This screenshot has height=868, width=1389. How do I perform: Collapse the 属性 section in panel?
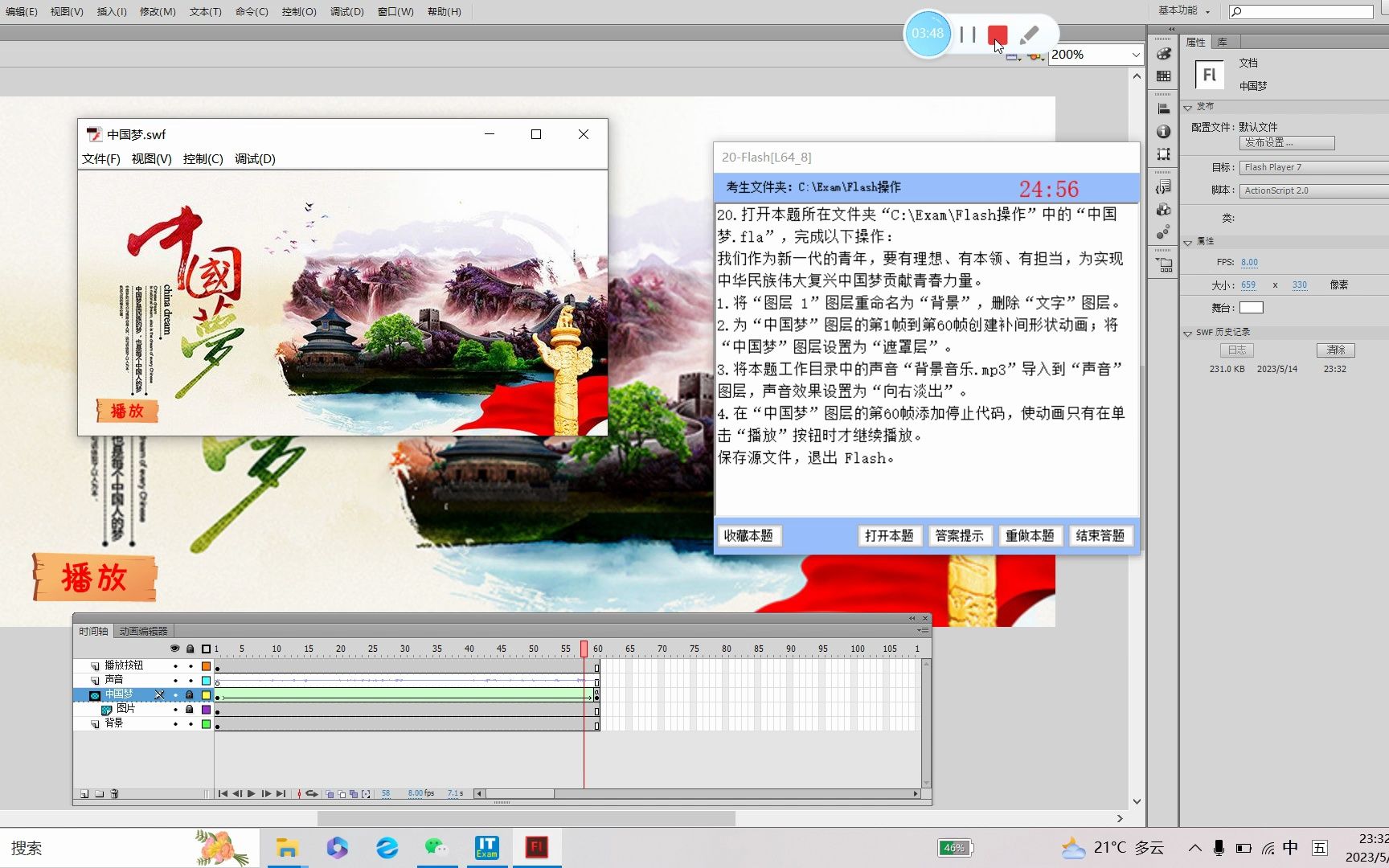[x=1188, y=242]
